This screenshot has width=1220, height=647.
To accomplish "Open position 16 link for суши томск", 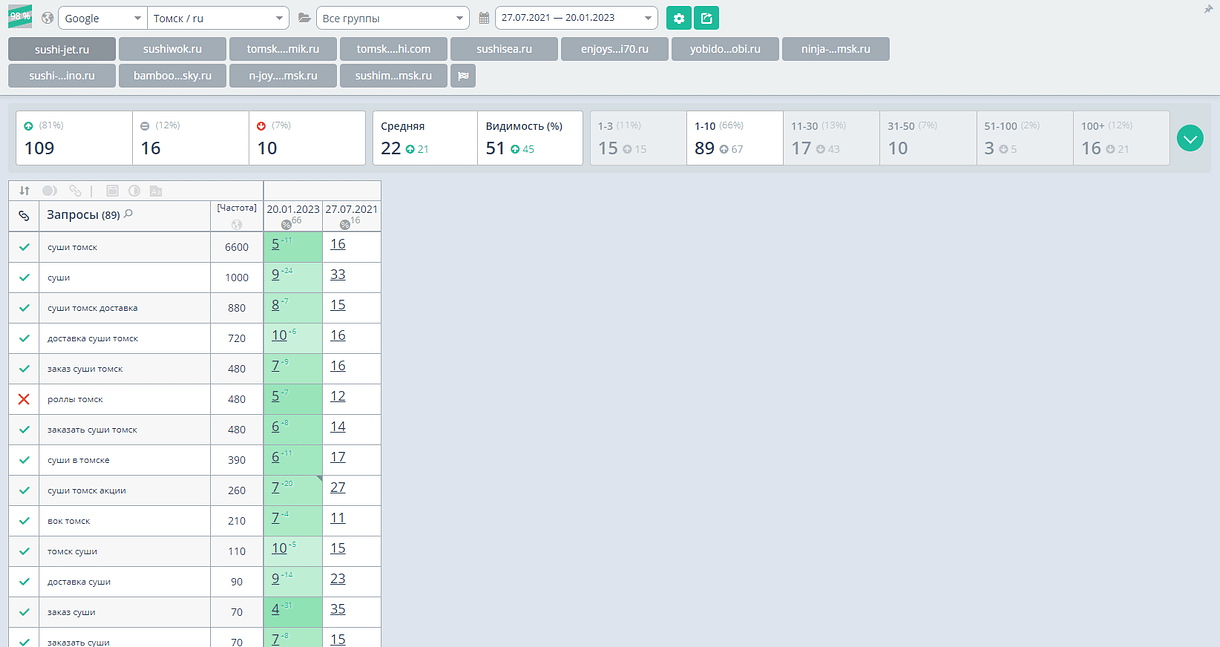I will click(338, 245).
